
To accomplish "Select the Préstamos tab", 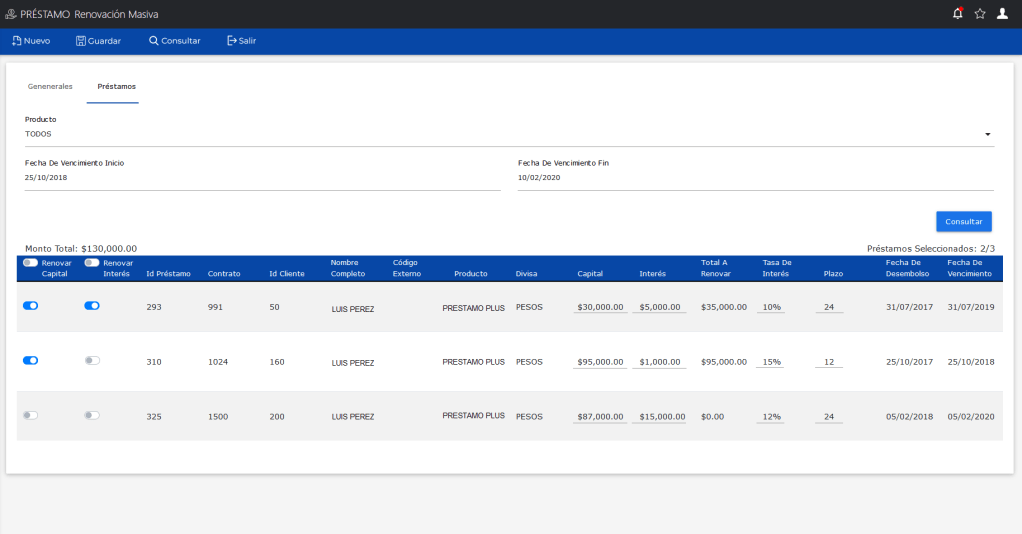I will 117,87.
